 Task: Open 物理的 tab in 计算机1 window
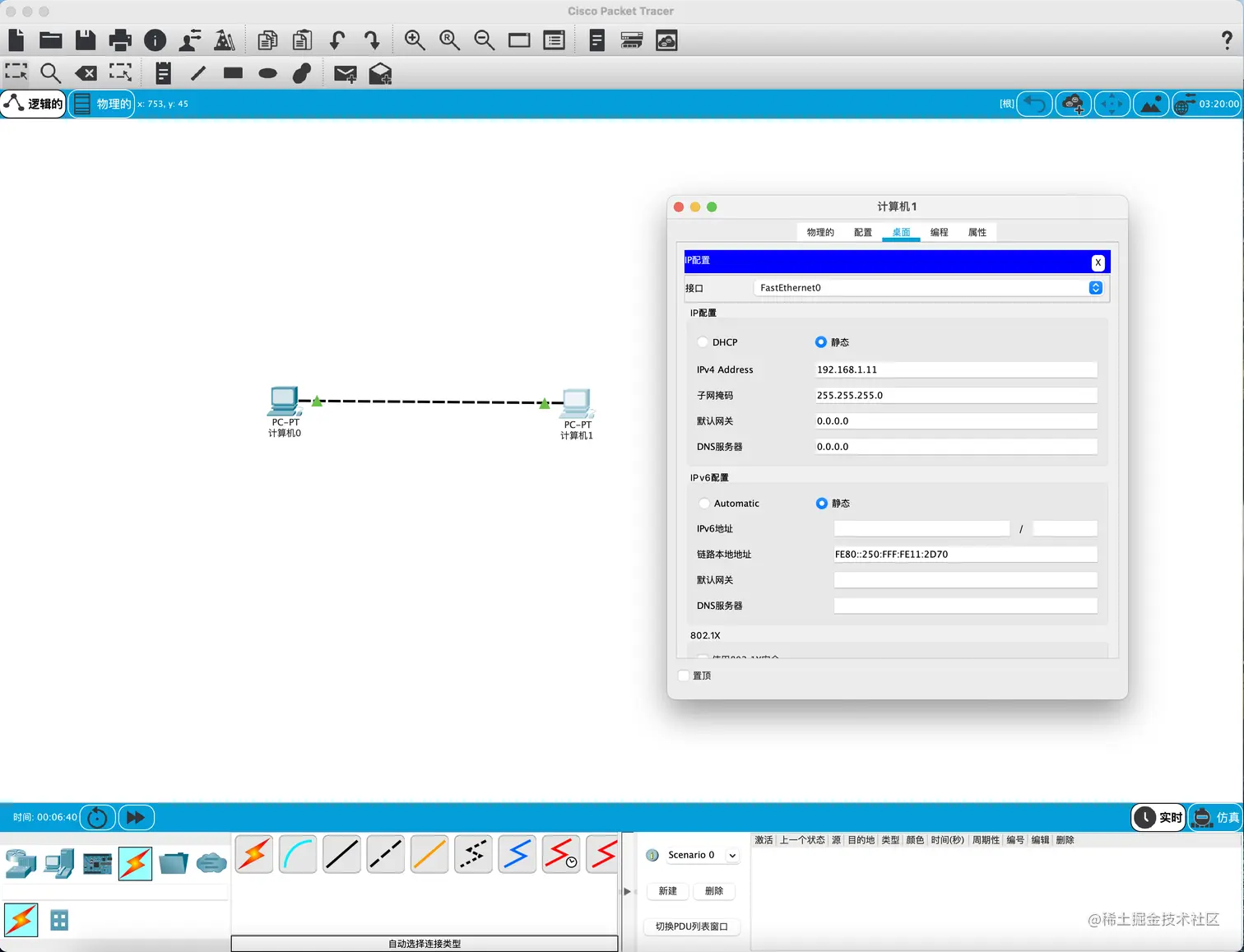point(820,233)
